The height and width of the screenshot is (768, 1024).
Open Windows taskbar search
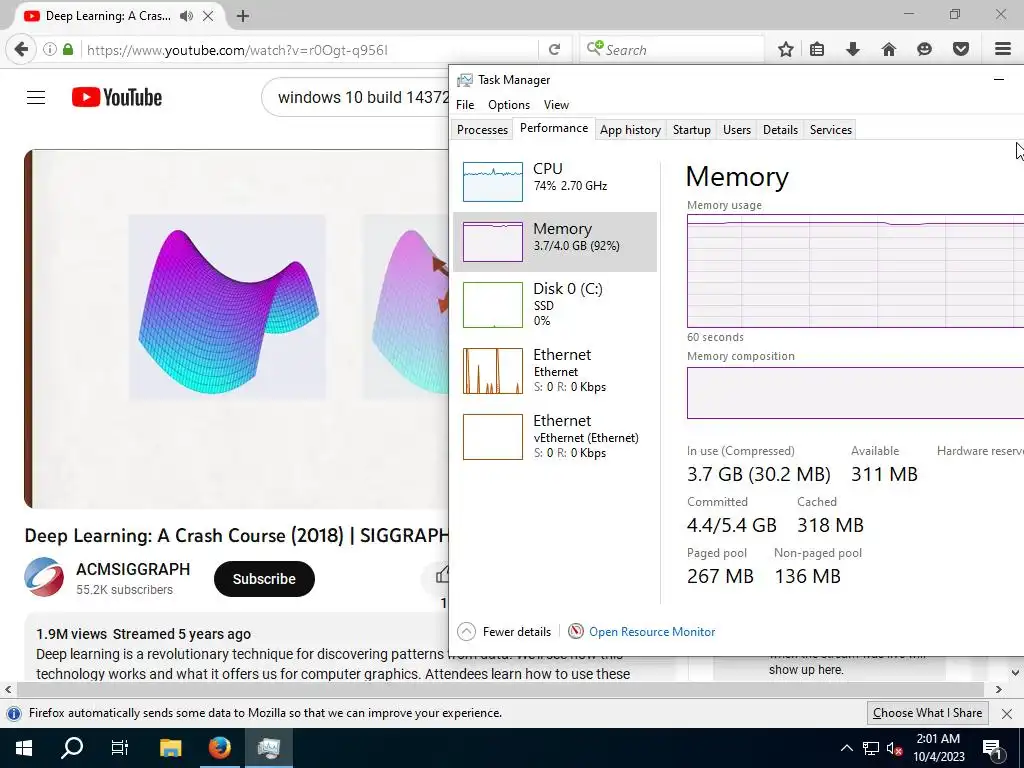[72, 748]
